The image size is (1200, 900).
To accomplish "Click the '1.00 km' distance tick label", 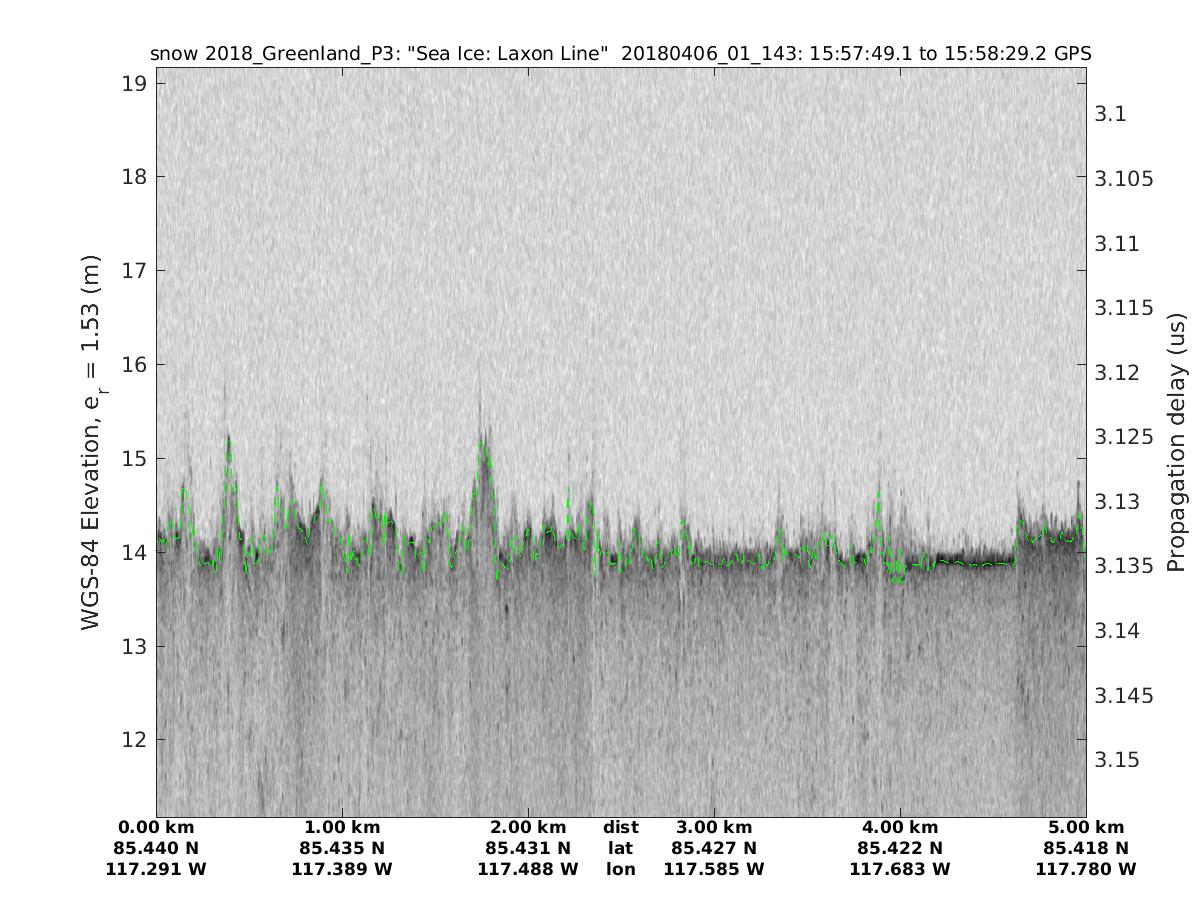I will click(x=342, y=827).
